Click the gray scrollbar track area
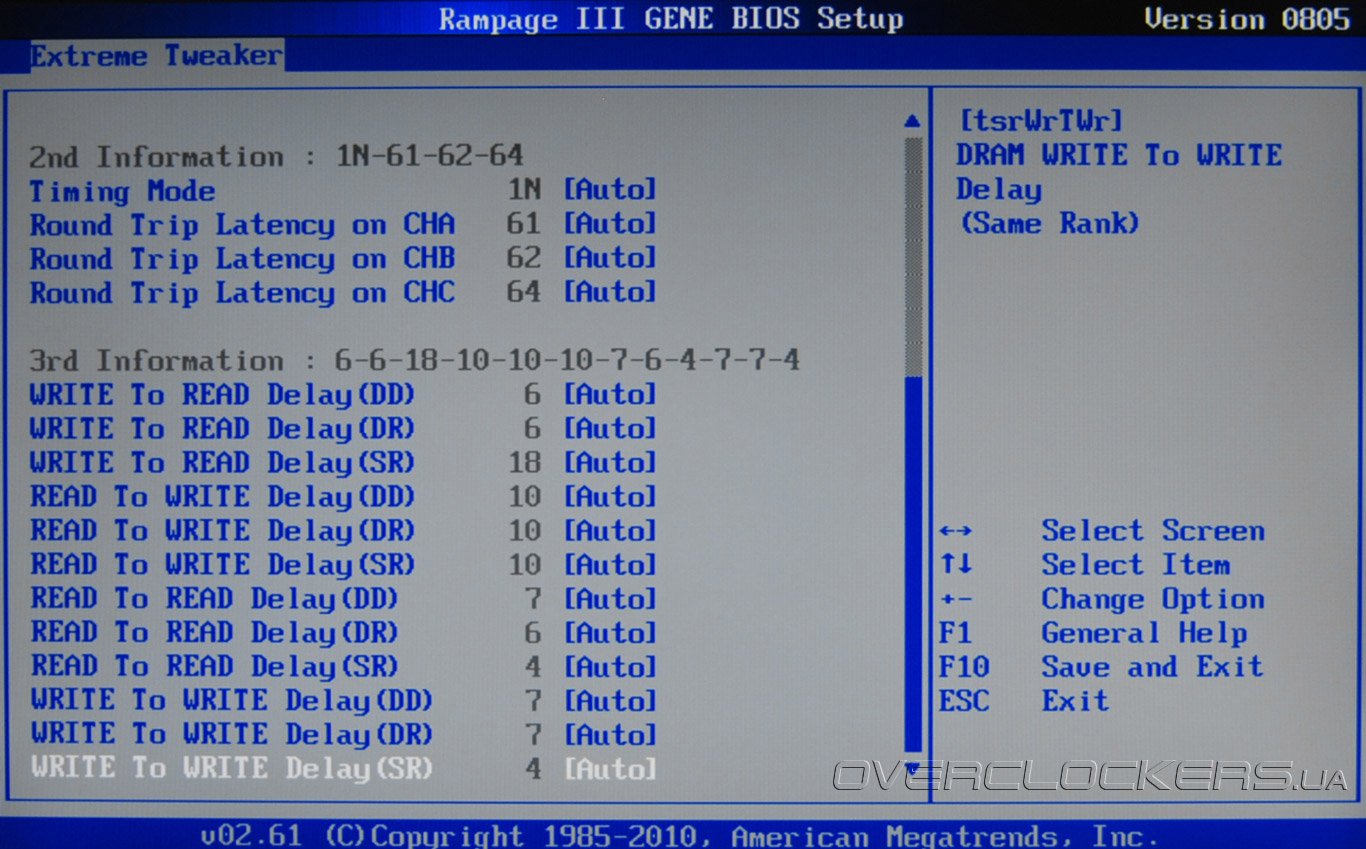The width and height of the screenshot is (1366, 849). 912,256
